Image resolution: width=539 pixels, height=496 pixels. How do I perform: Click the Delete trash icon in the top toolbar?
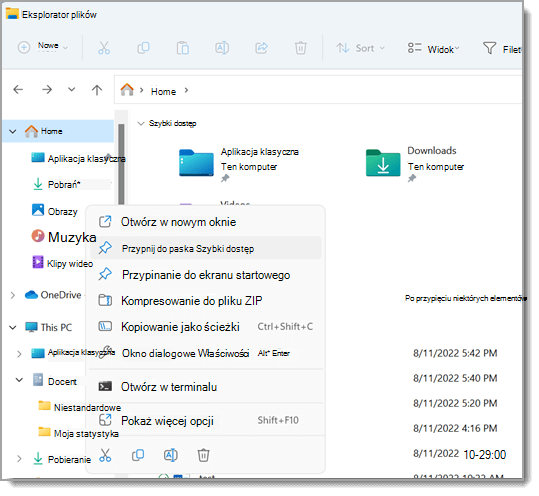300,48
